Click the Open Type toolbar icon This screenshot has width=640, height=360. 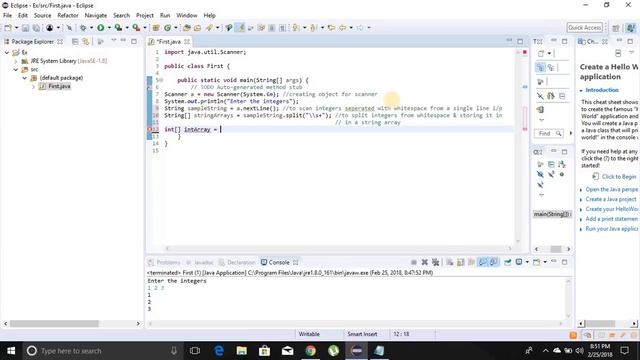tap(187, 28)
